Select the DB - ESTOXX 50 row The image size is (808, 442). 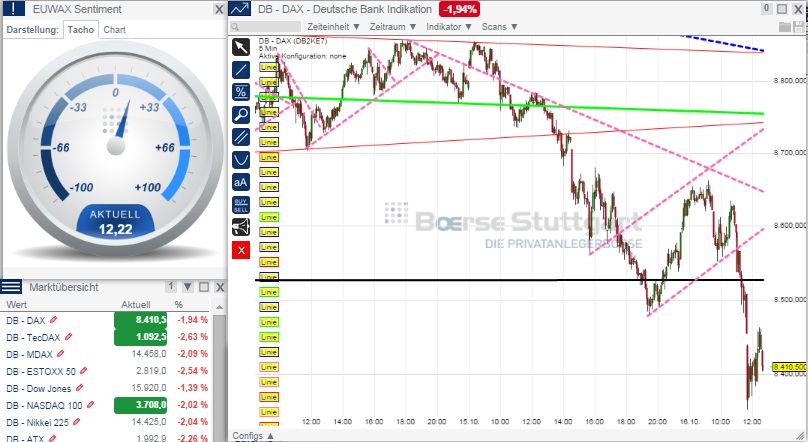pyautogui.click(x=107, y=371)
